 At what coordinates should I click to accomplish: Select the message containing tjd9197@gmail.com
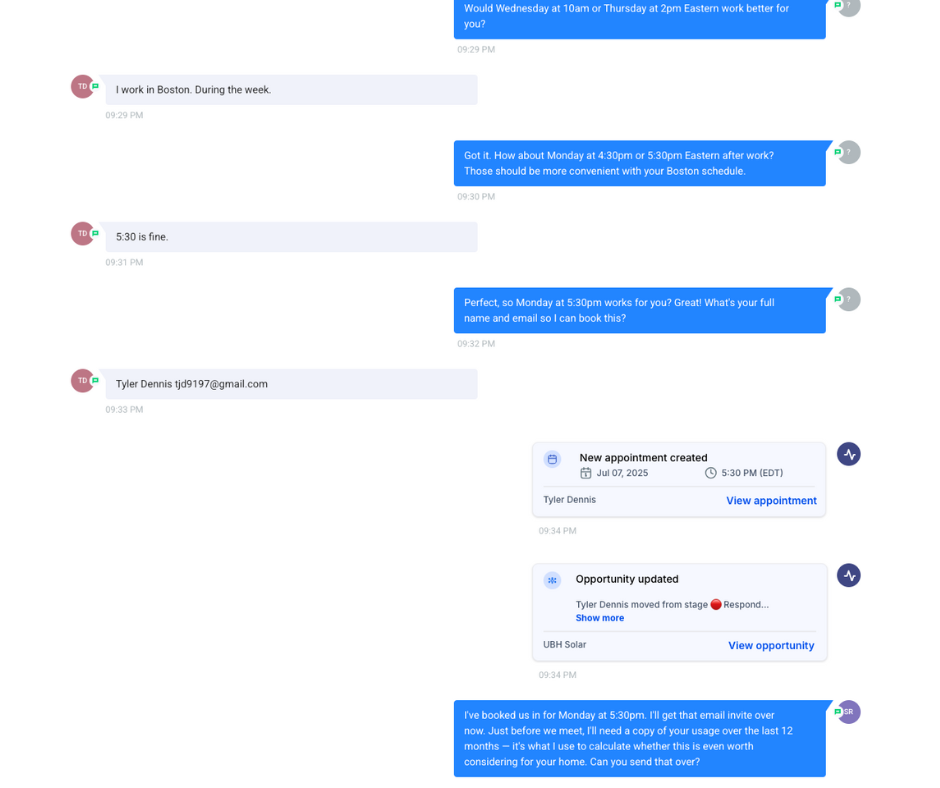[291, 384]
